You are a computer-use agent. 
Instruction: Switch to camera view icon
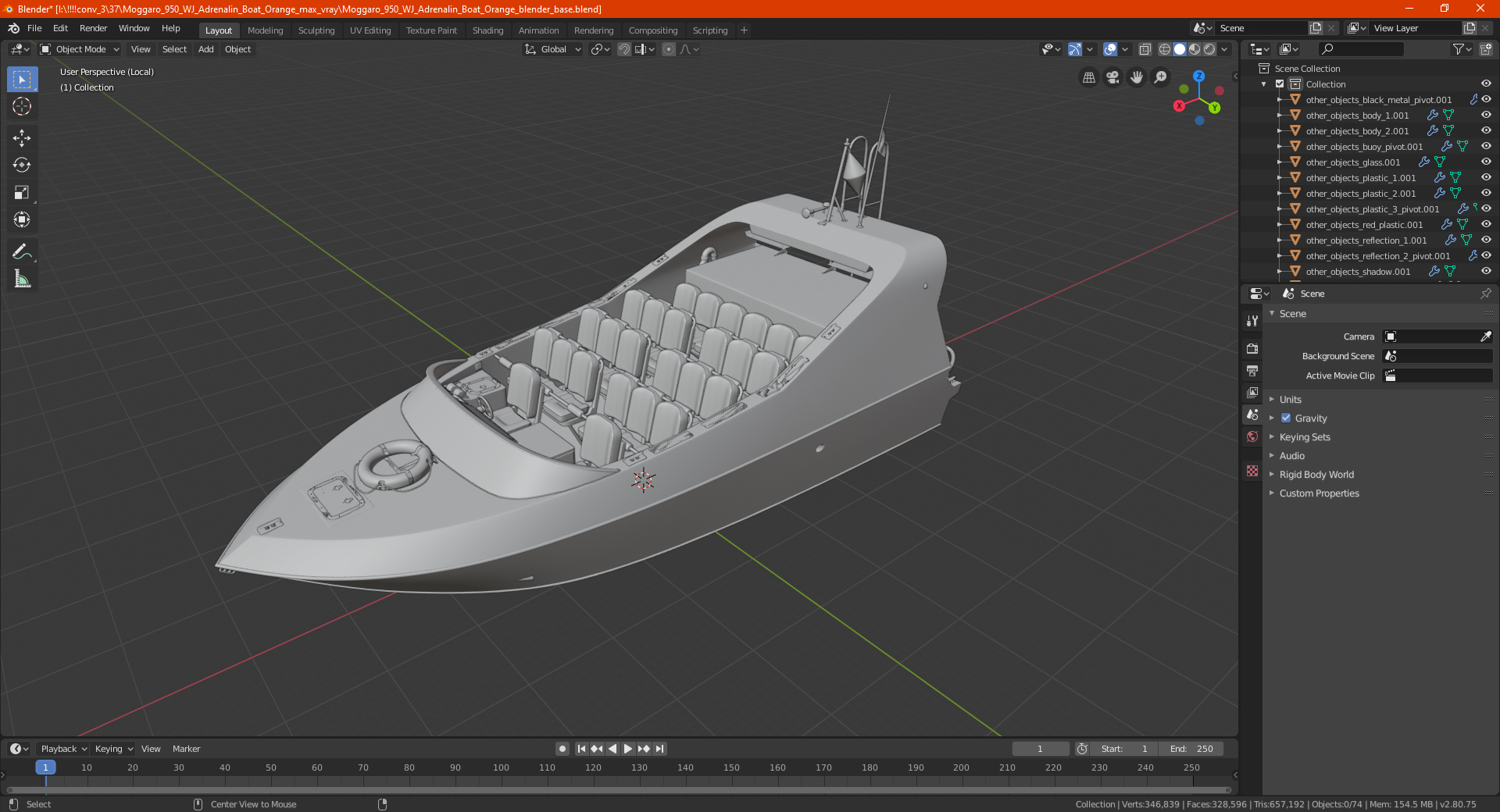pos(1112,77)
